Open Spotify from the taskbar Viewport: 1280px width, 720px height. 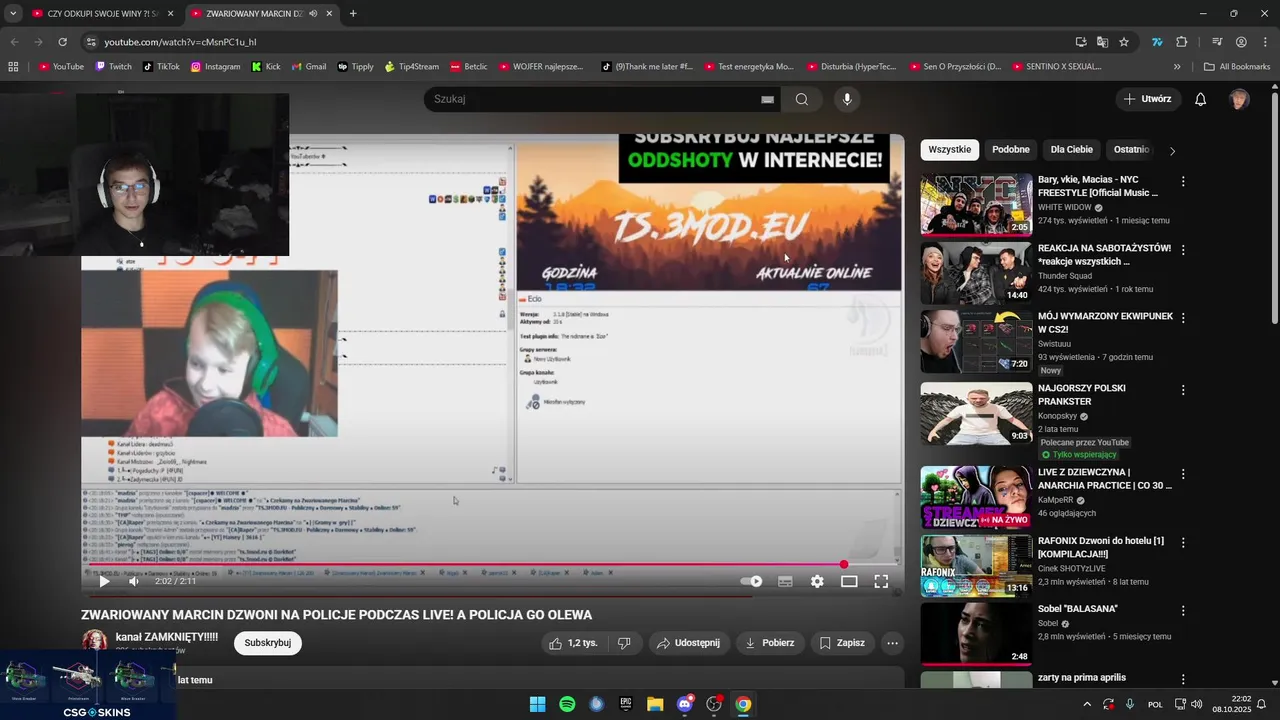click(567, 704)
